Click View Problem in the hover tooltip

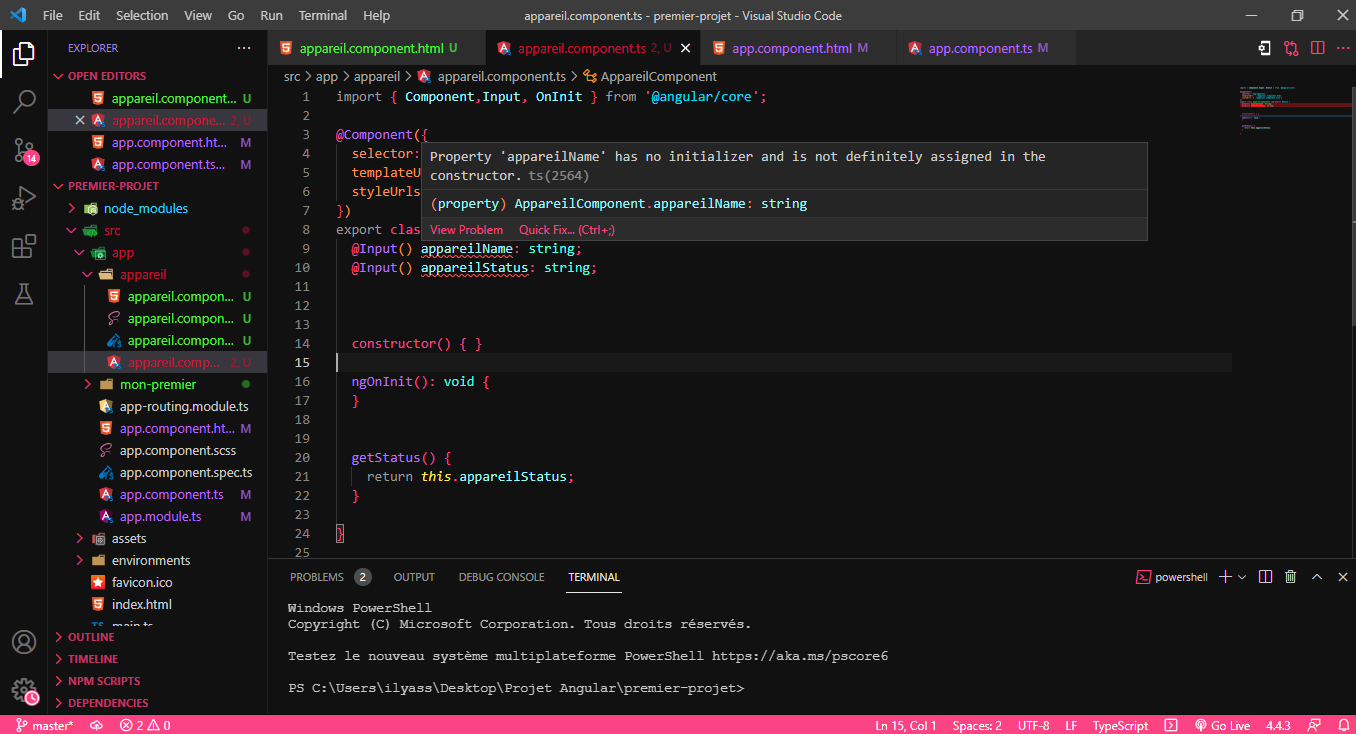point(467,230)
